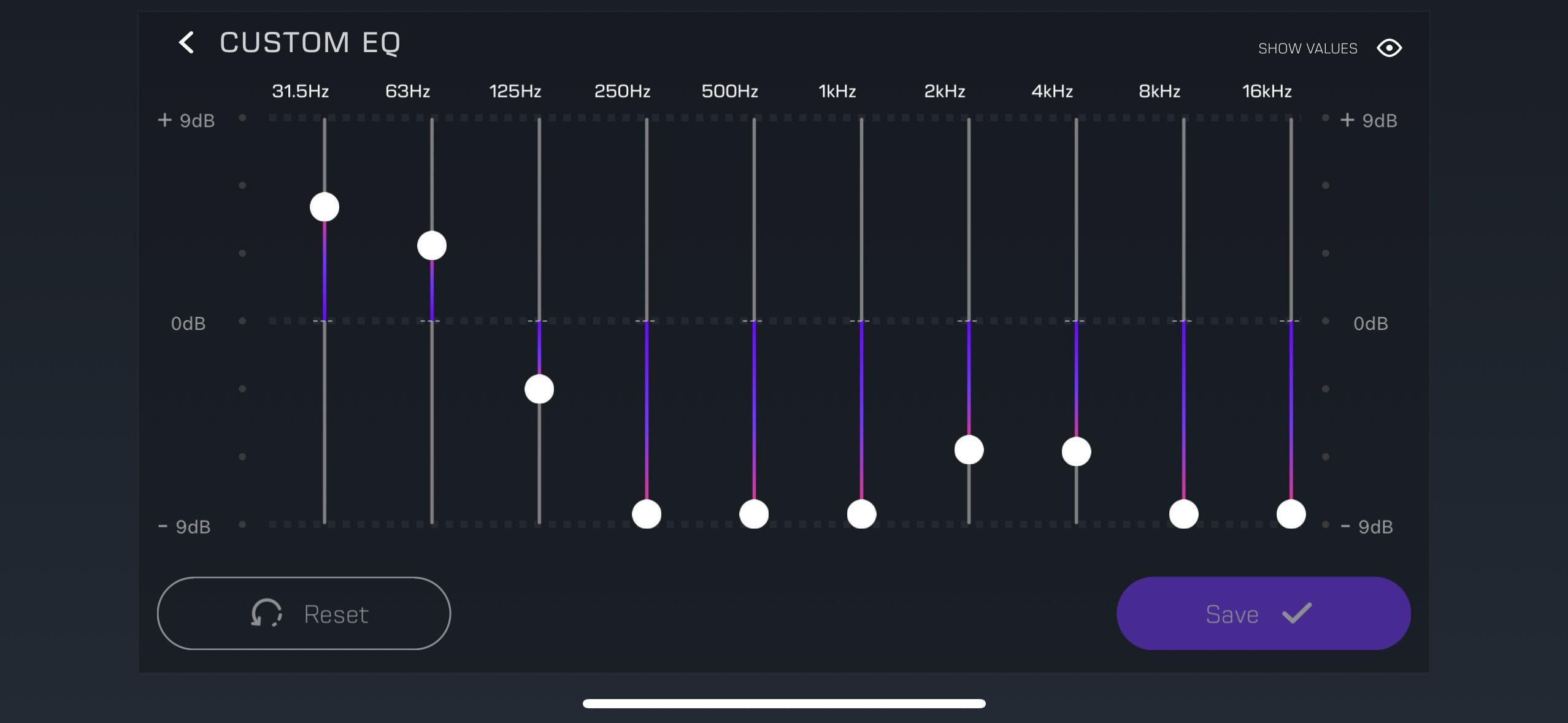Click the CUSTOM EQ title
This screenshot has height=723, width=1568.
310,43
